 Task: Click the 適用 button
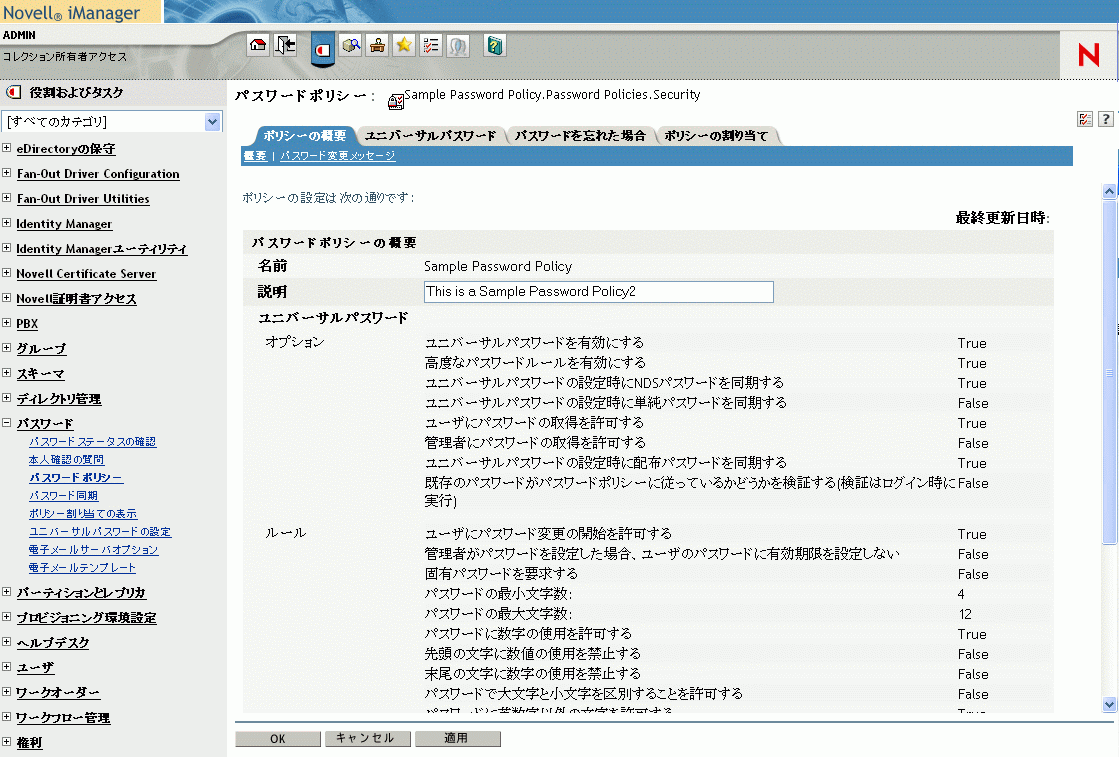click(457, 738)
